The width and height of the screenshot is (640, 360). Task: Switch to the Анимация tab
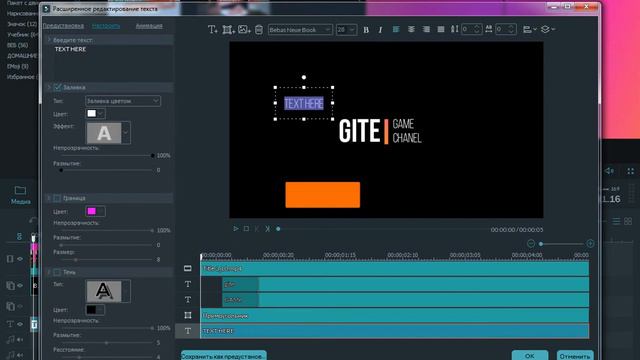coord(149,26)
